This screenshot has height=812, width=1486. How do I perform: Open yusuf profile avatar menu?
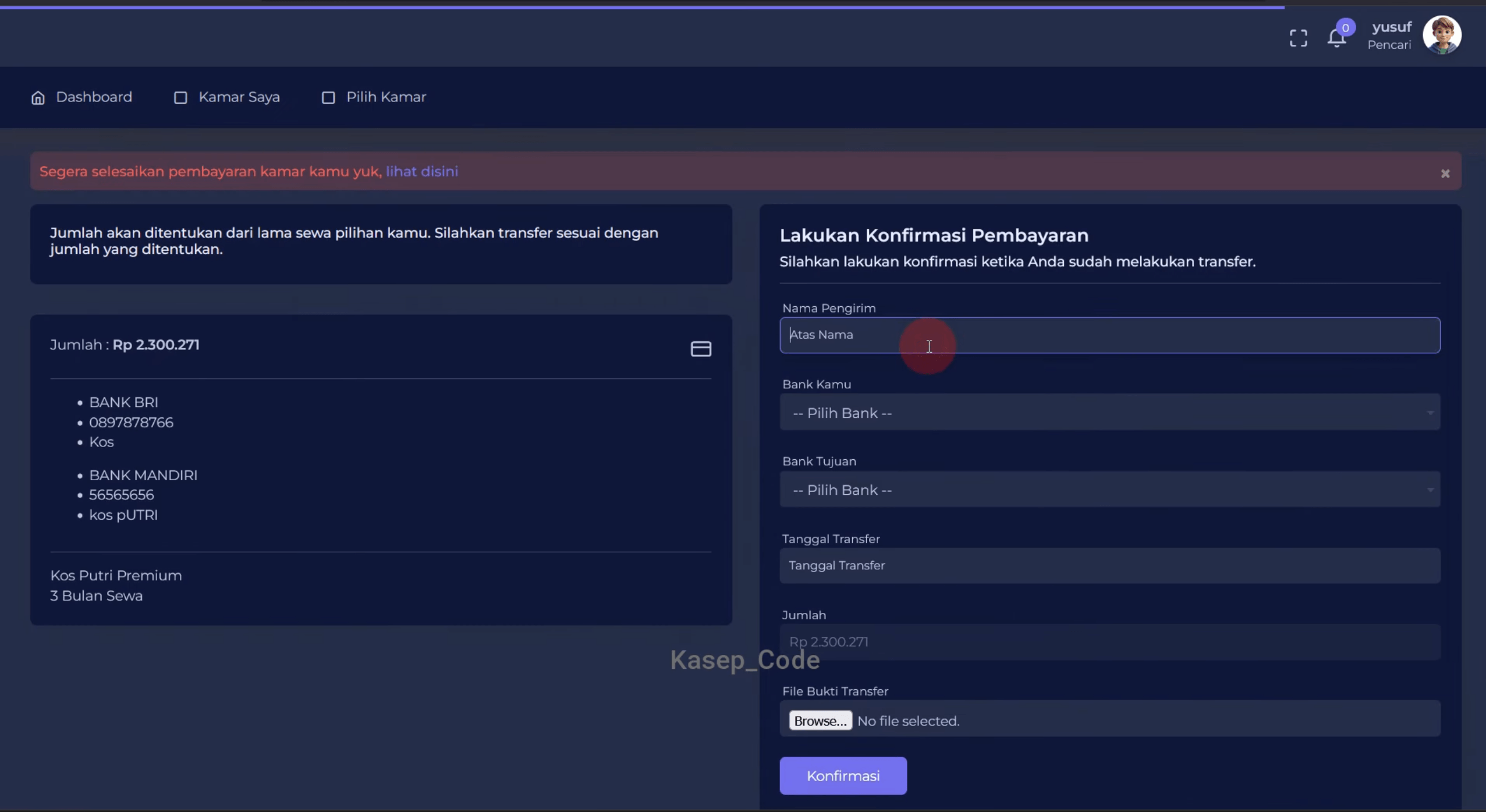[1442, 35]
